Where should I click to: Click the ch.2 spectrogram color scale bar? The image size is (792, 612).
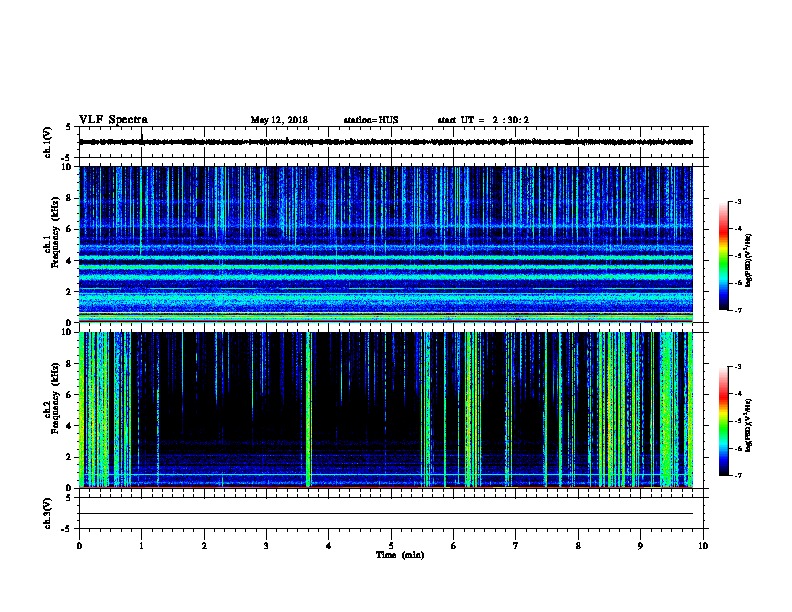[x=724, y=421]
